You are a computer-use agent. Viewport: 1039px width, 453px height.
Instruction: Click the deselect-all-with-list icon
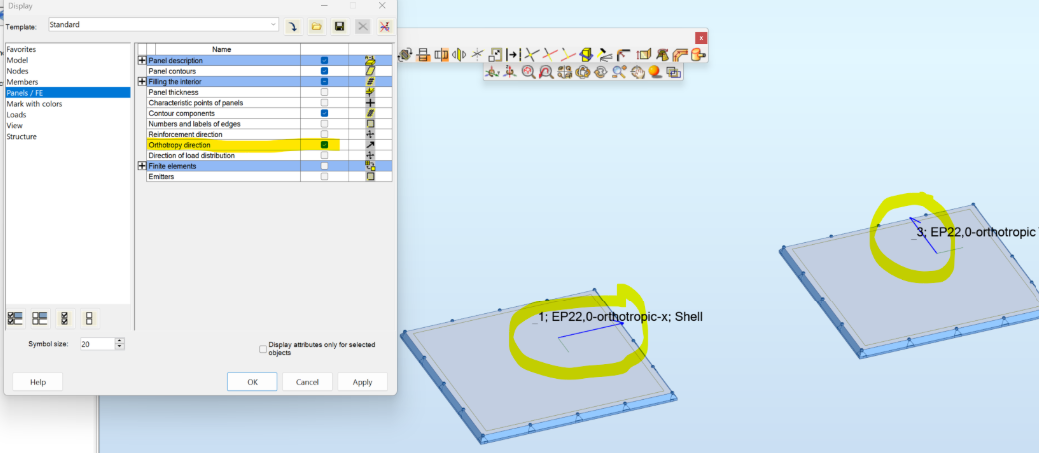[40, 319]
